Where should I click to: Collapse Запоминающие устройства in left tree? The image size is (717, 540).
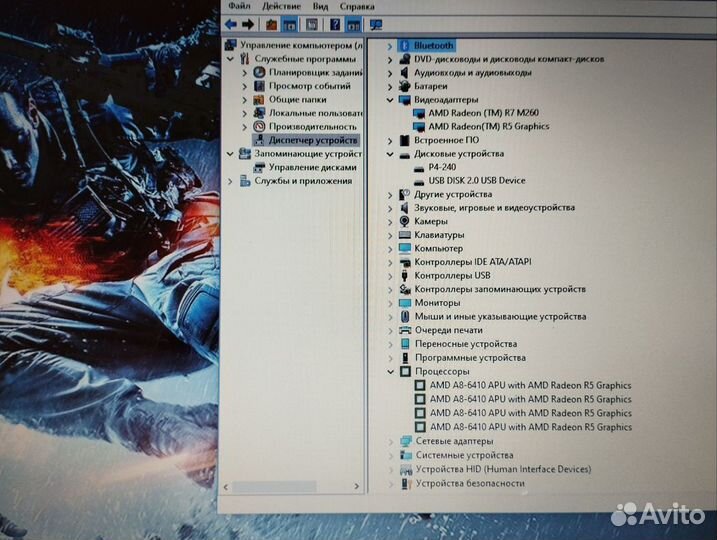tap(230, 154)
